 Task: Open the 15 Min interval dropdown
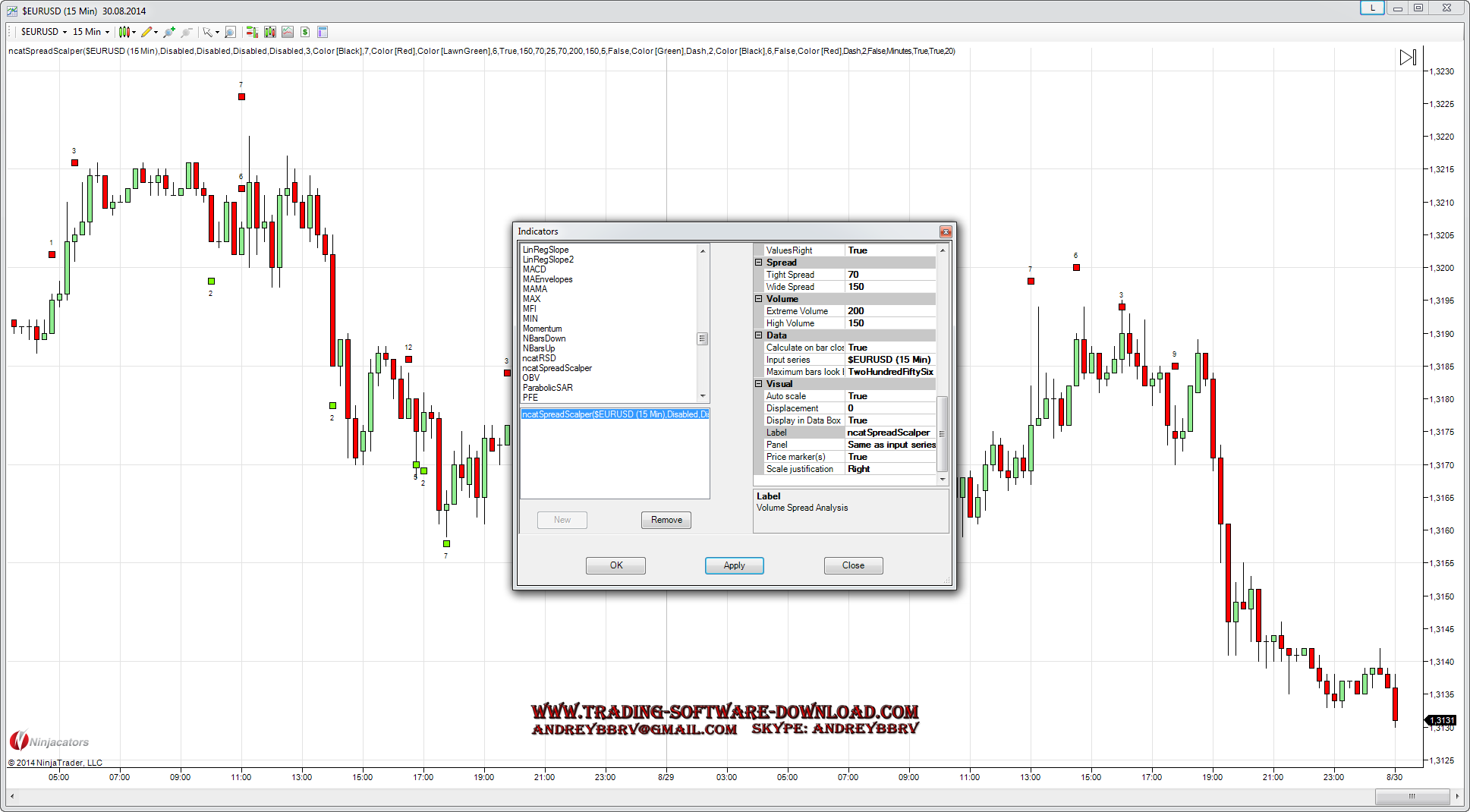point(90,32)
